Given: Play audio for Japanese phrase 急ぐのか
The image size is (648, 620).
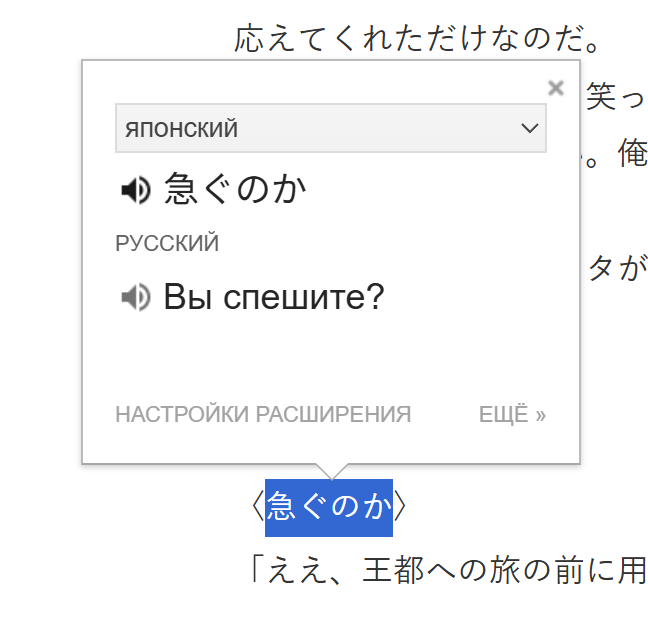Looking at the screenshot, I should pos(136,190).
